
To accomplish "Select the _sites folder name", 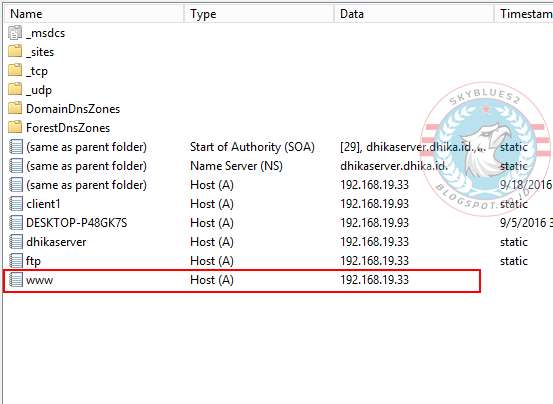I will coord(40,52).
